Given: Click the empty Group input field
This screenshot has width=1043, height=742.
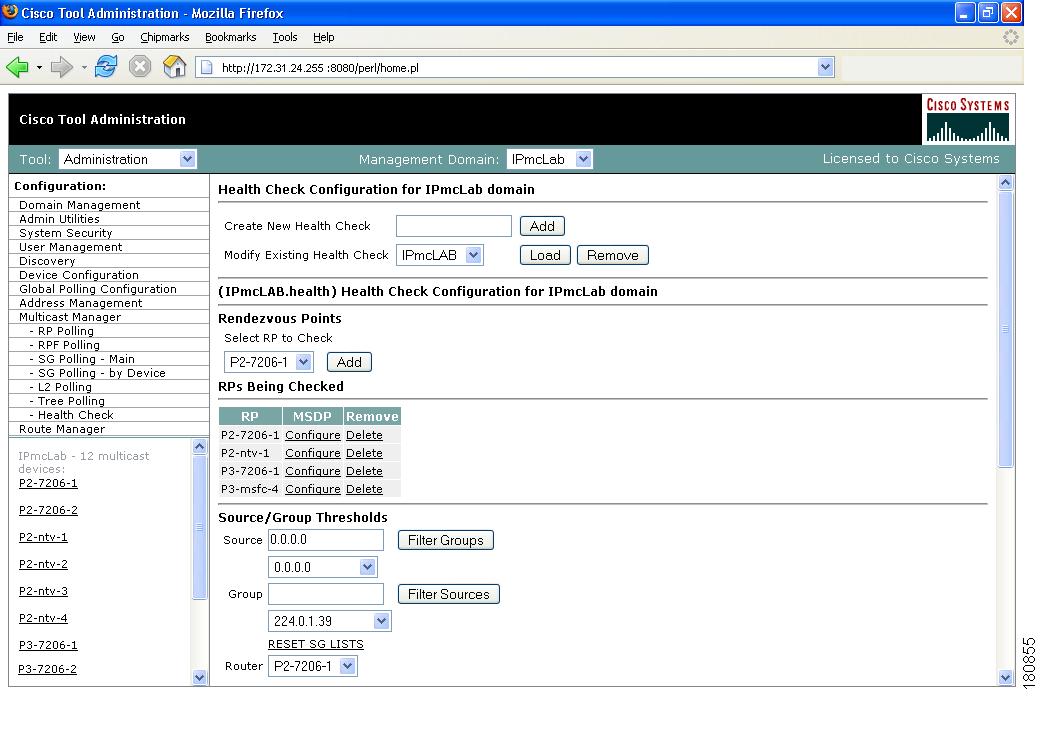Looking at the screenshot, I should point(326,594).
